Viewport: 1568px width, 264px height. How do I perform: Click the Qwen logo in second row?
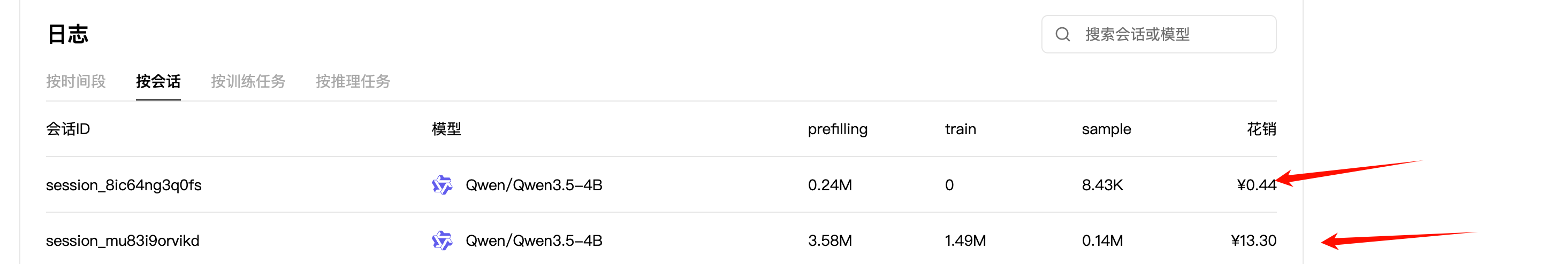click(x=442, y=241)
